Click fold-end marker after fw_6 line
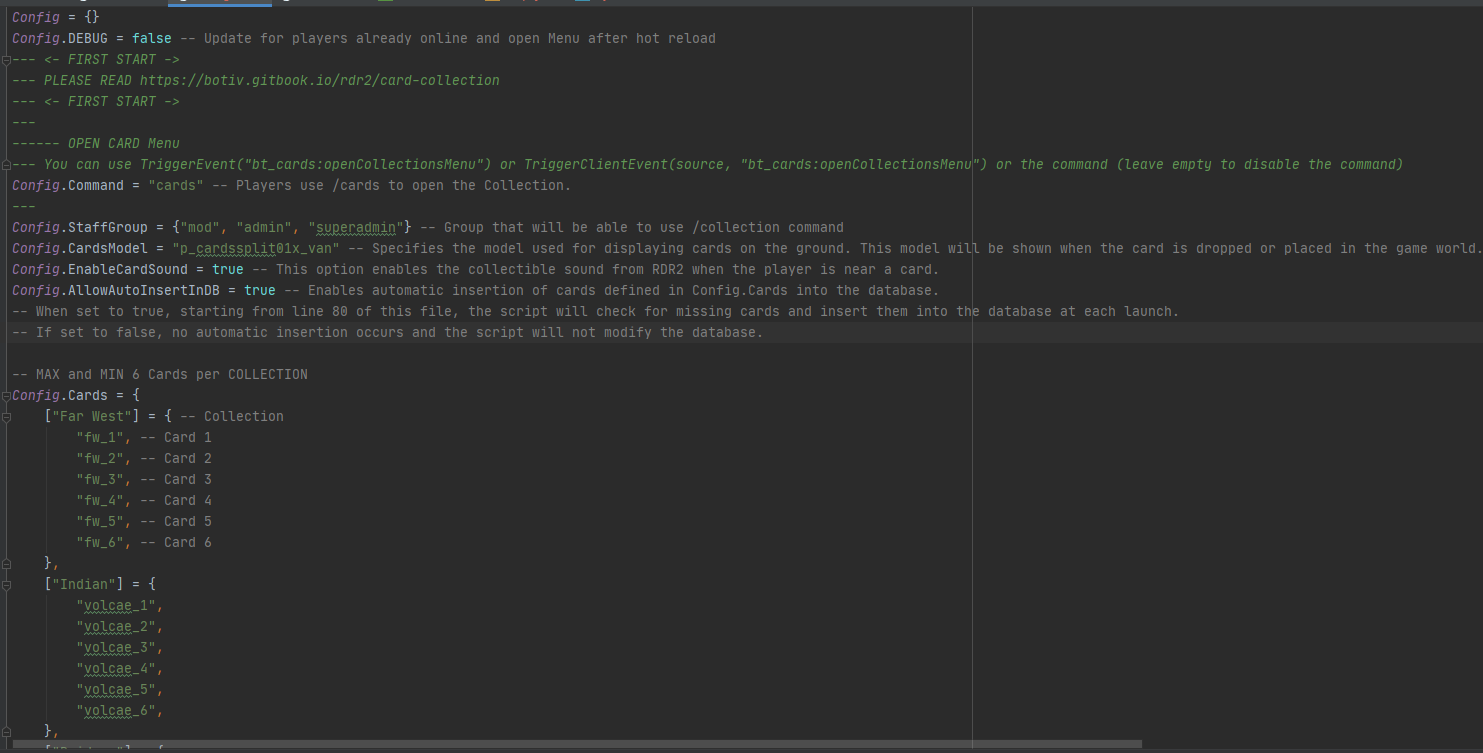The height and width of the screenshot is (753, 1483). pos(6,563)
